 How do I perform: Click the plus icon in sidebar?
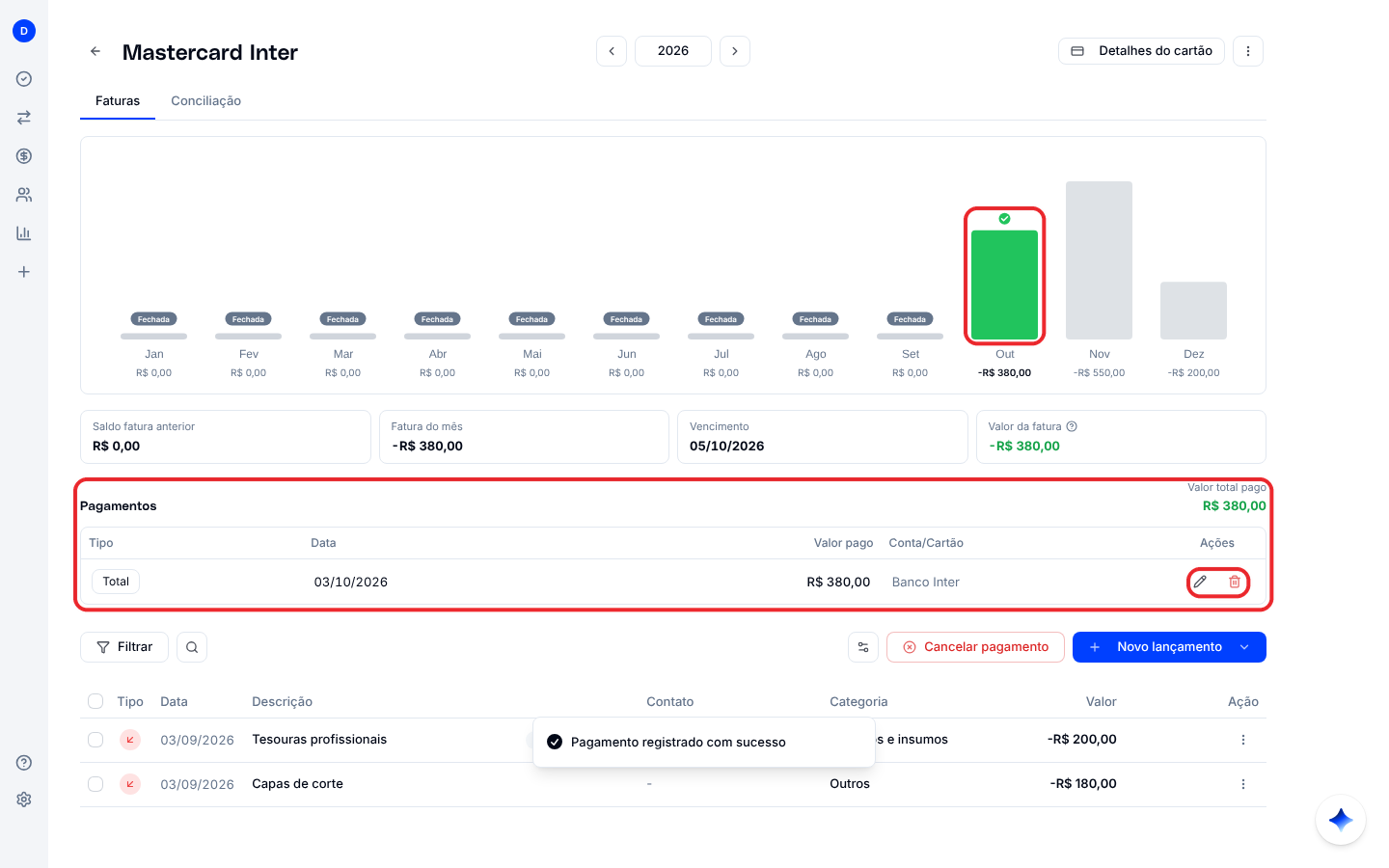tap(24, 272)
